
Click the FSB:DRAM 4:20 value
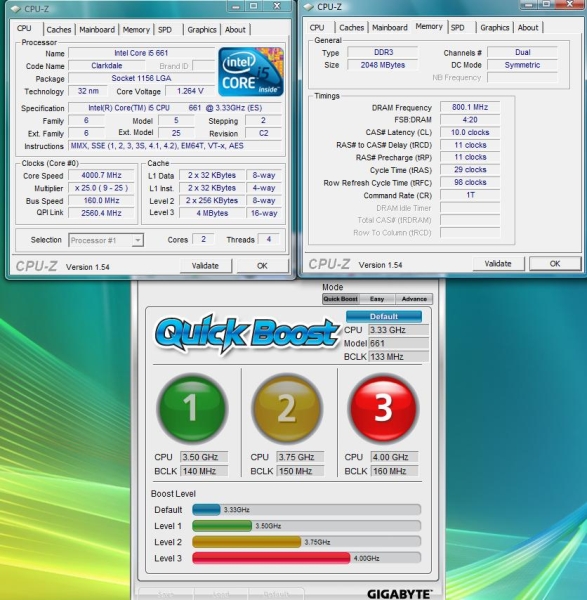point(470,120)
